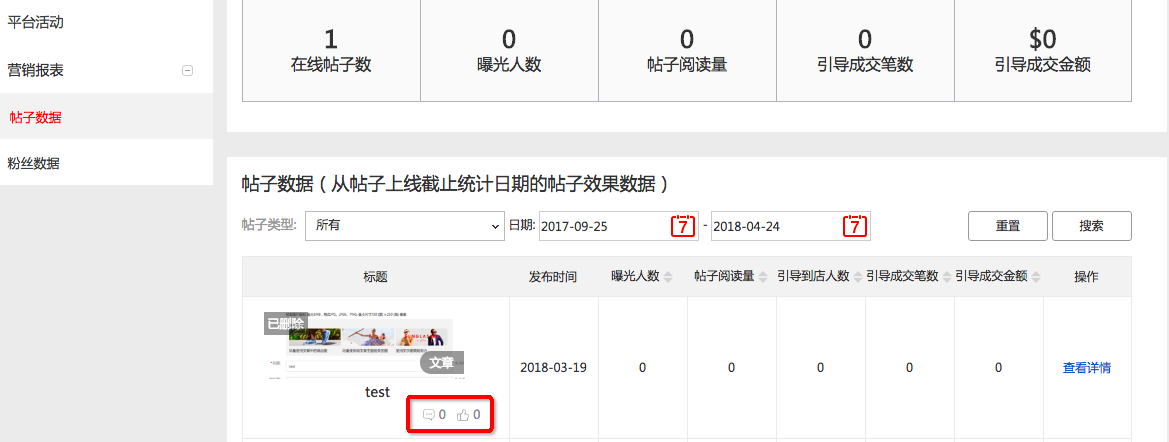The height and width of the screenshot is (442, 1169).
Task: Click the comment count icon under test
Action: coord(429,415)
